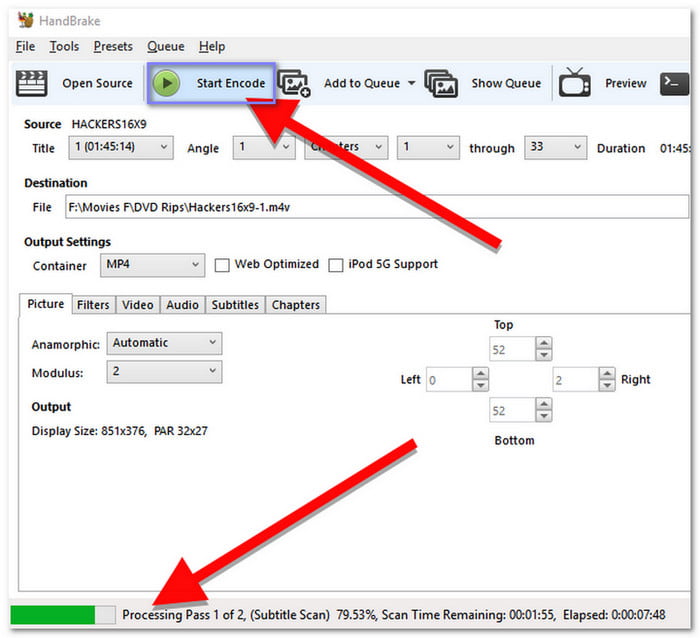Click the Open Source label
The image size is (700, 638).
[x=97, y=83]
